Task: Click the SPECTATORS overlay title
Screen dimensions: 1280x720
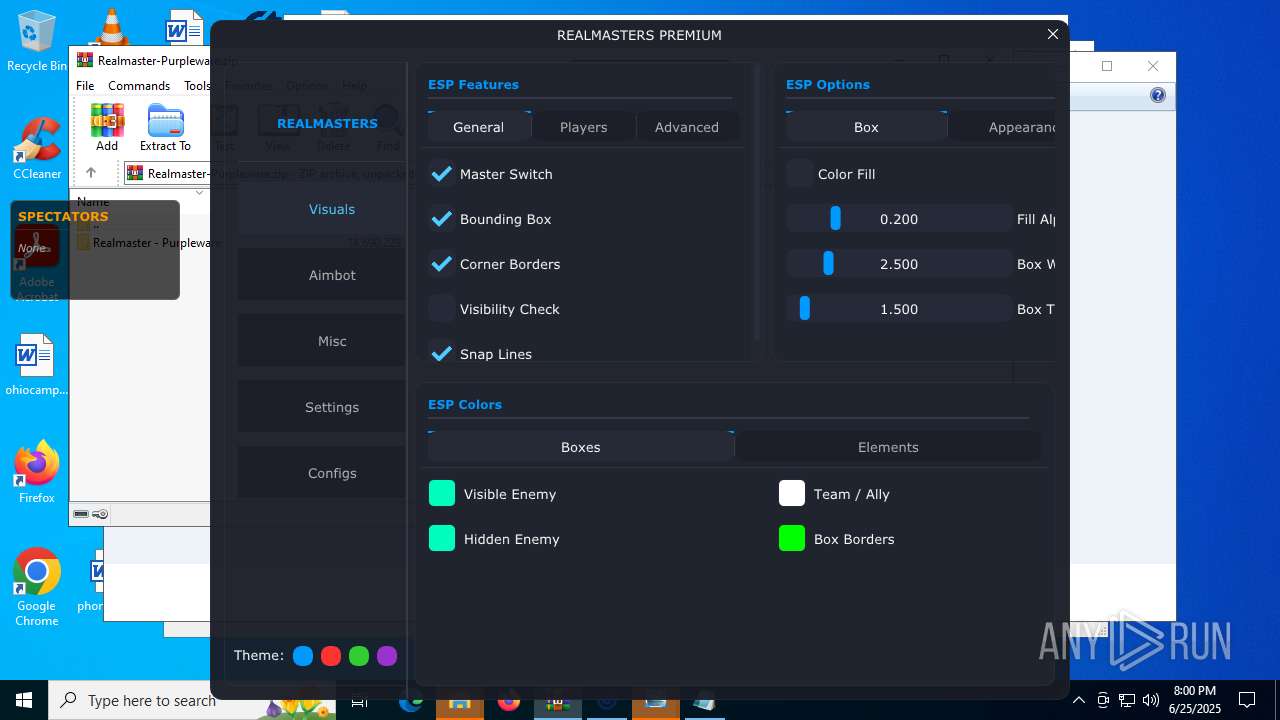Action: [x=63, y=216]
